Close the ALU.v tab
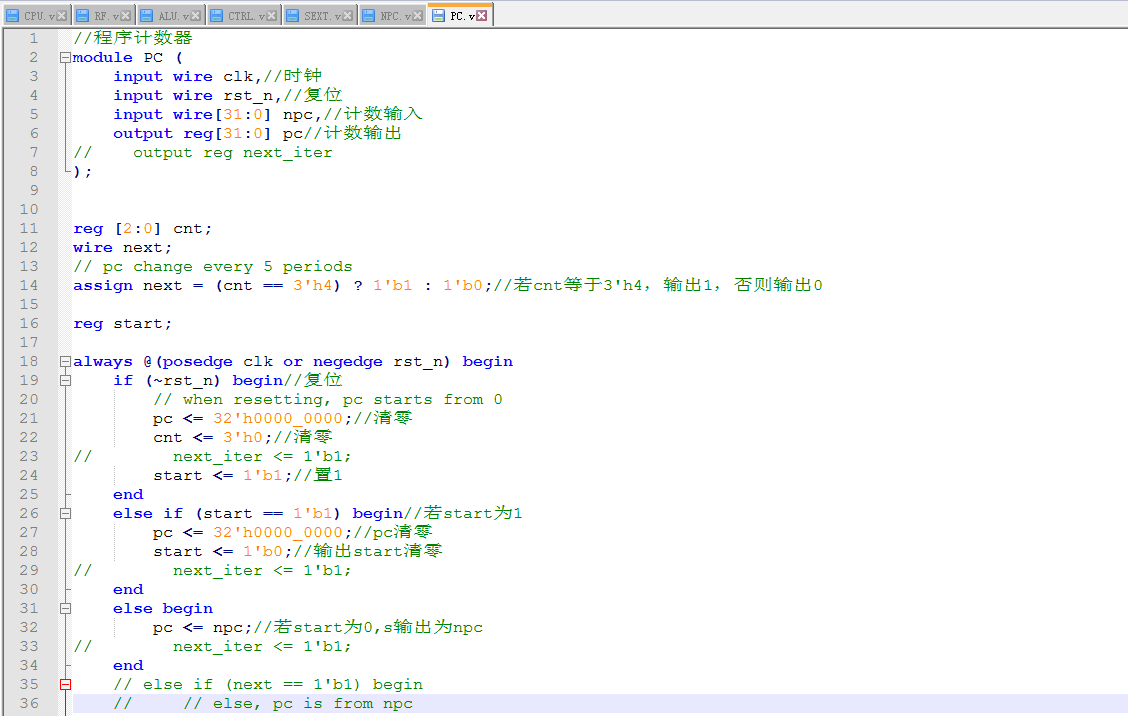The width and height of the screenshot is (1128, 716). [195, 16]
